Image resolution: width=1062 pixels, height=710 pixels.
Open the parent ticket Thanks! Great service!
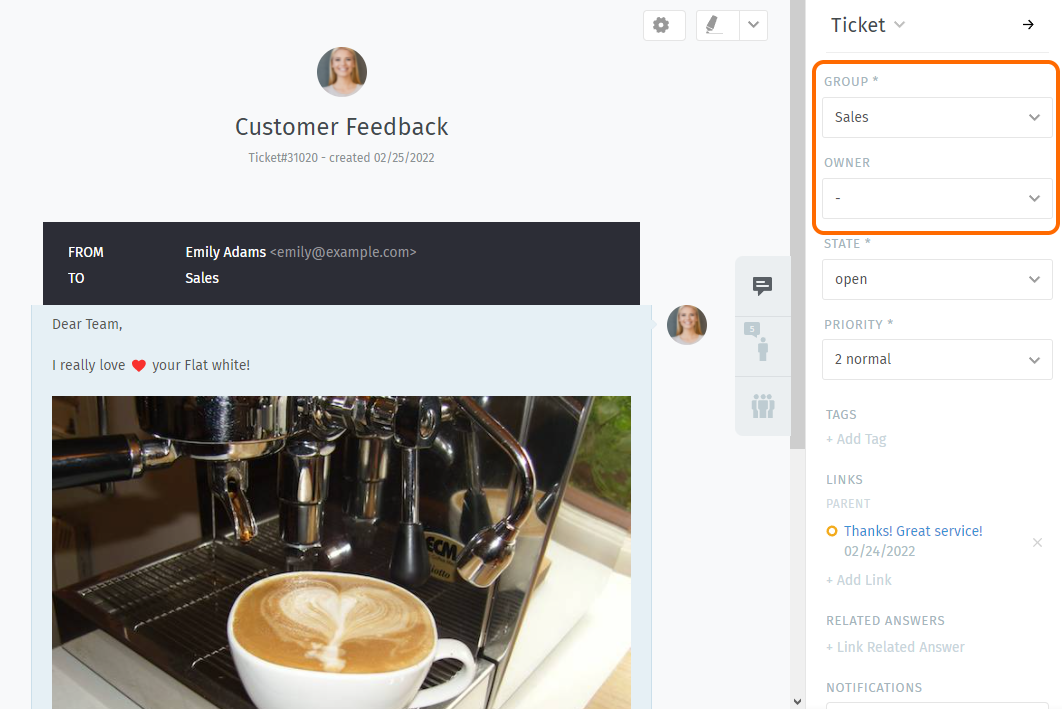[913, 531]
